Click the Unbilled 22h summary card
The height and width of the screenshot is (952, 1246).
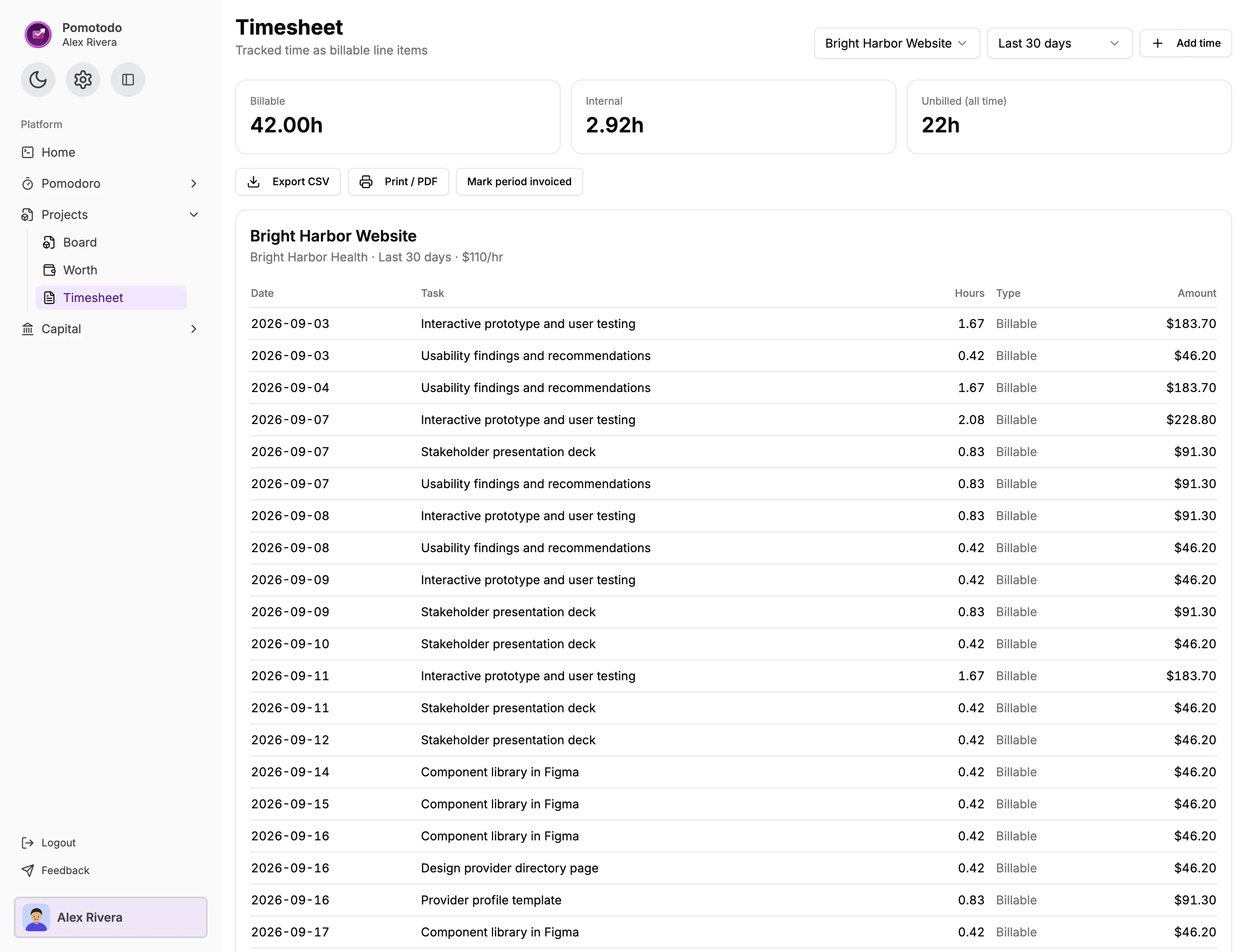tap(1069, 117)
